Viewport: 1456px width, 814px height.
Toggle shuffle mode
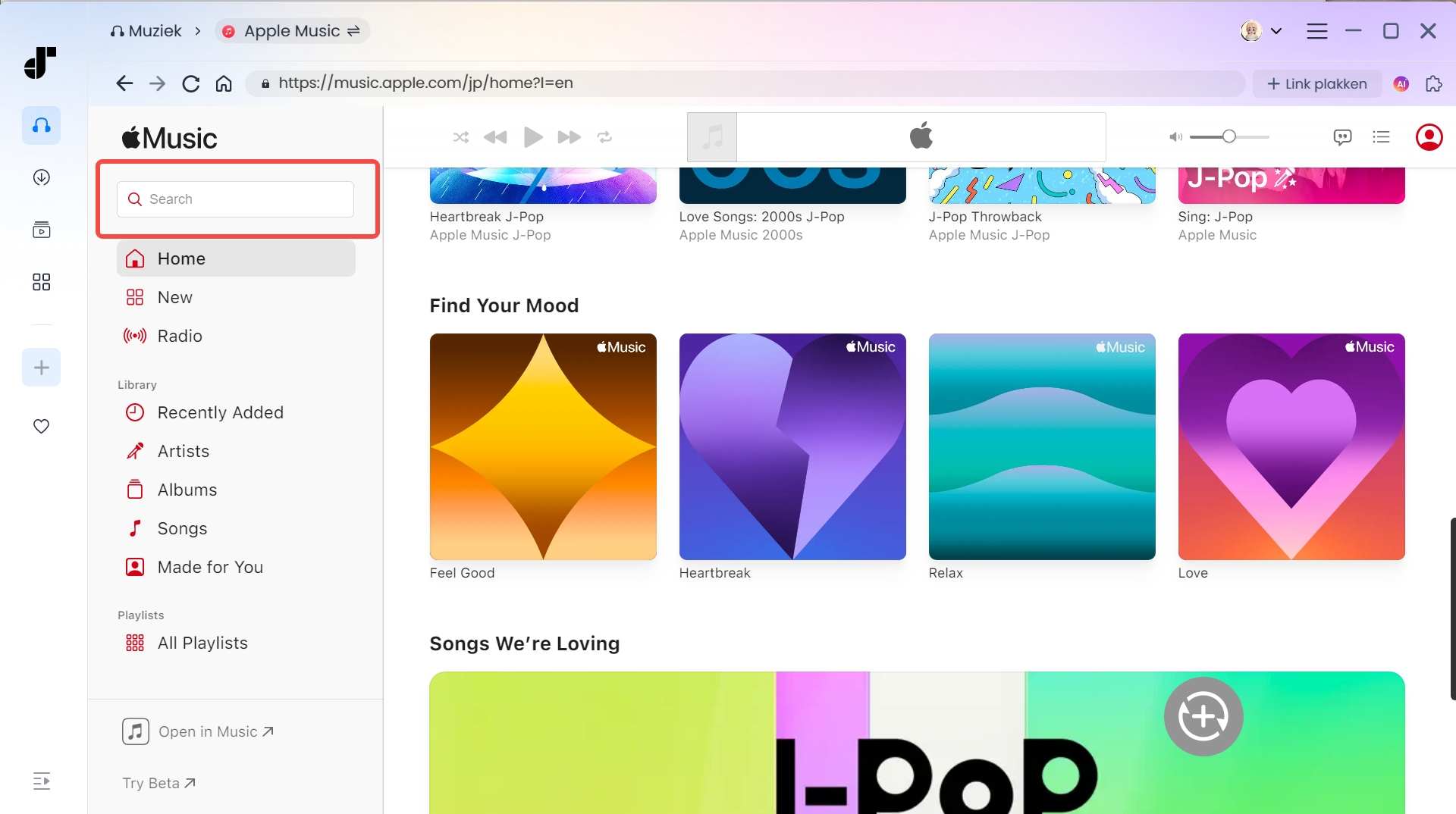tap(461, 137)
